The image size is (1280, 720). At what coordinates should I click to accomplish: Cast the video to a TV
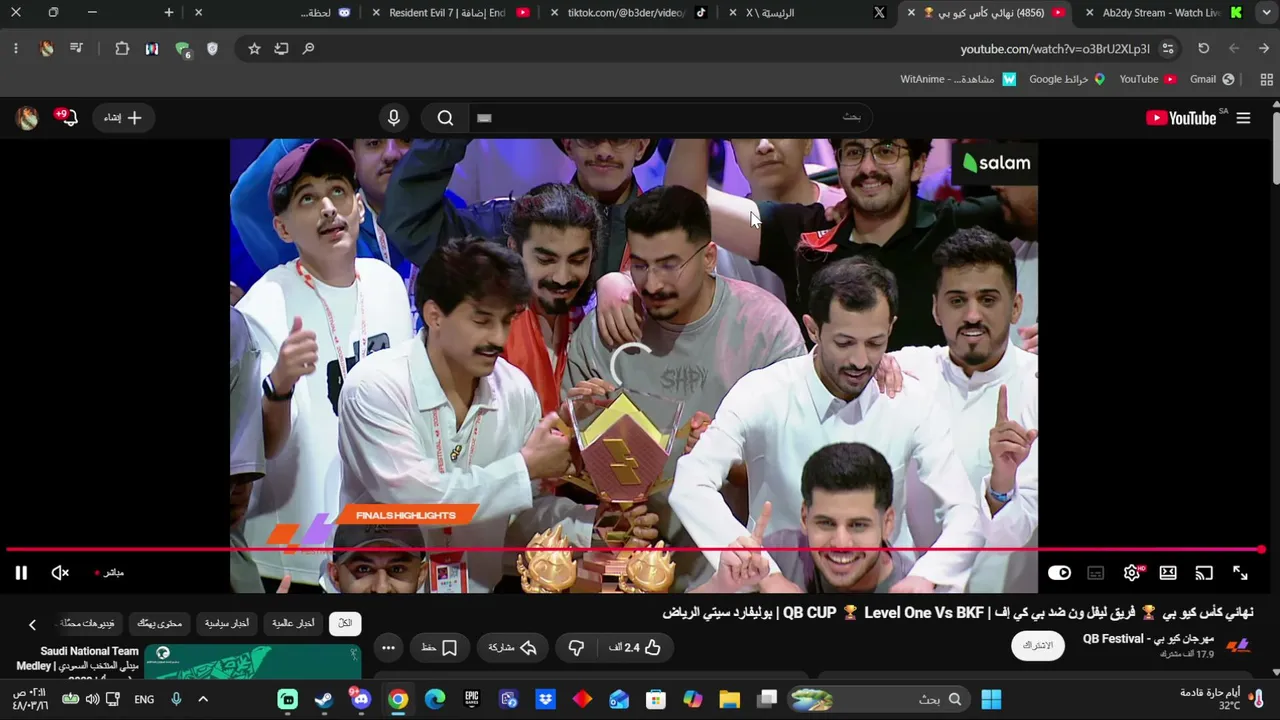[x=1204, y=573]
